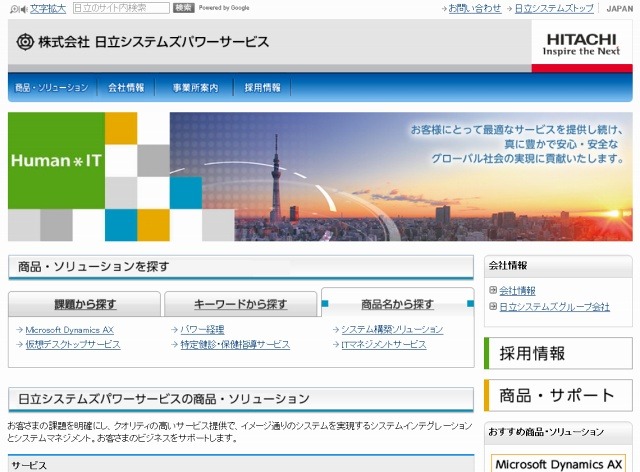Click the arrow icon before 特定健診・保健指導サービス
This screenshot has width=640, height=472.
coord(175,345)
